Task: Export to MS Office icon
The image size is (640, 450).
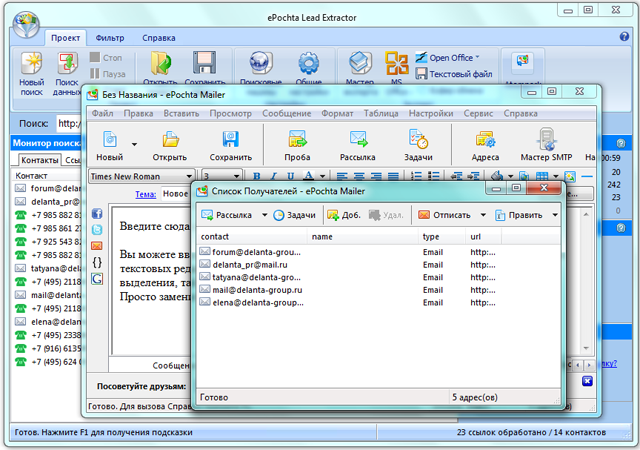Action: pos(396,63)
